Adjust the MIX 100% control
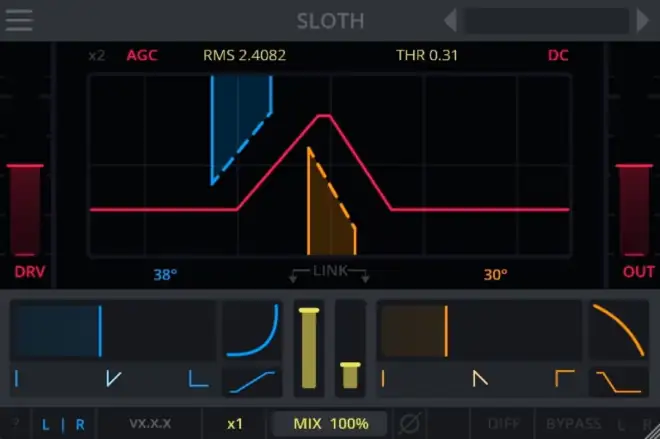The image size is (660, 439). [x=330, y=424]
